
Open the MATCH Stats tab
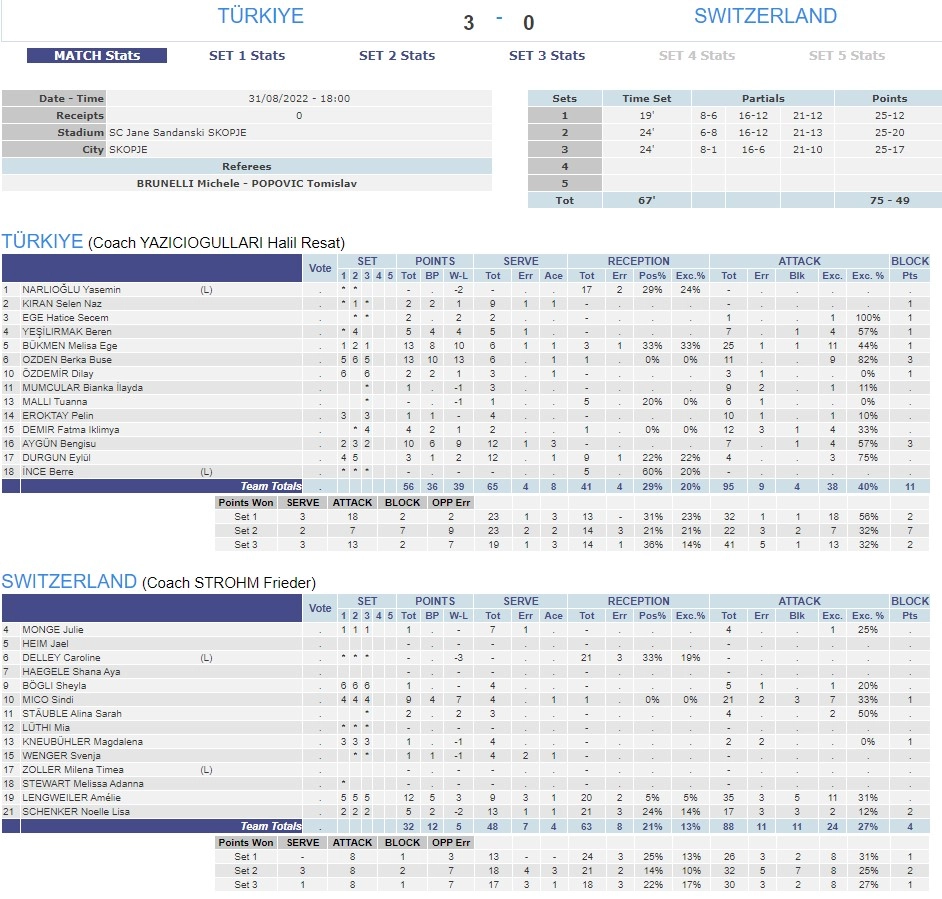point(97,55)
